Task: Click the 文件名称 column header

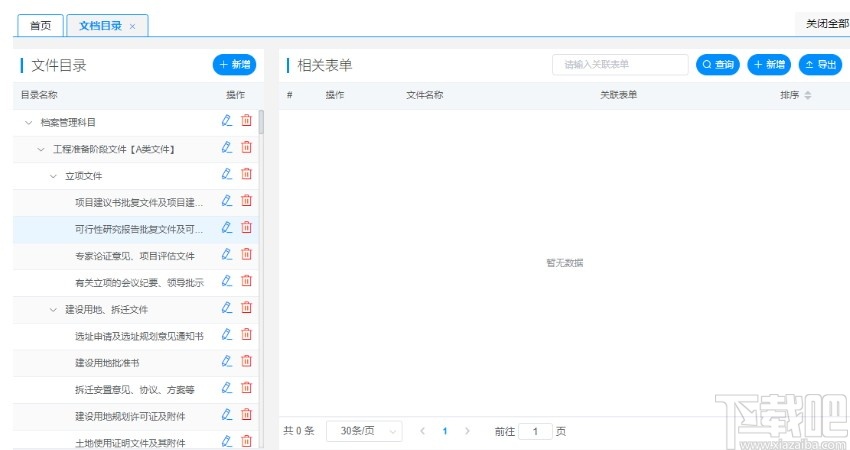Action: 424,95
